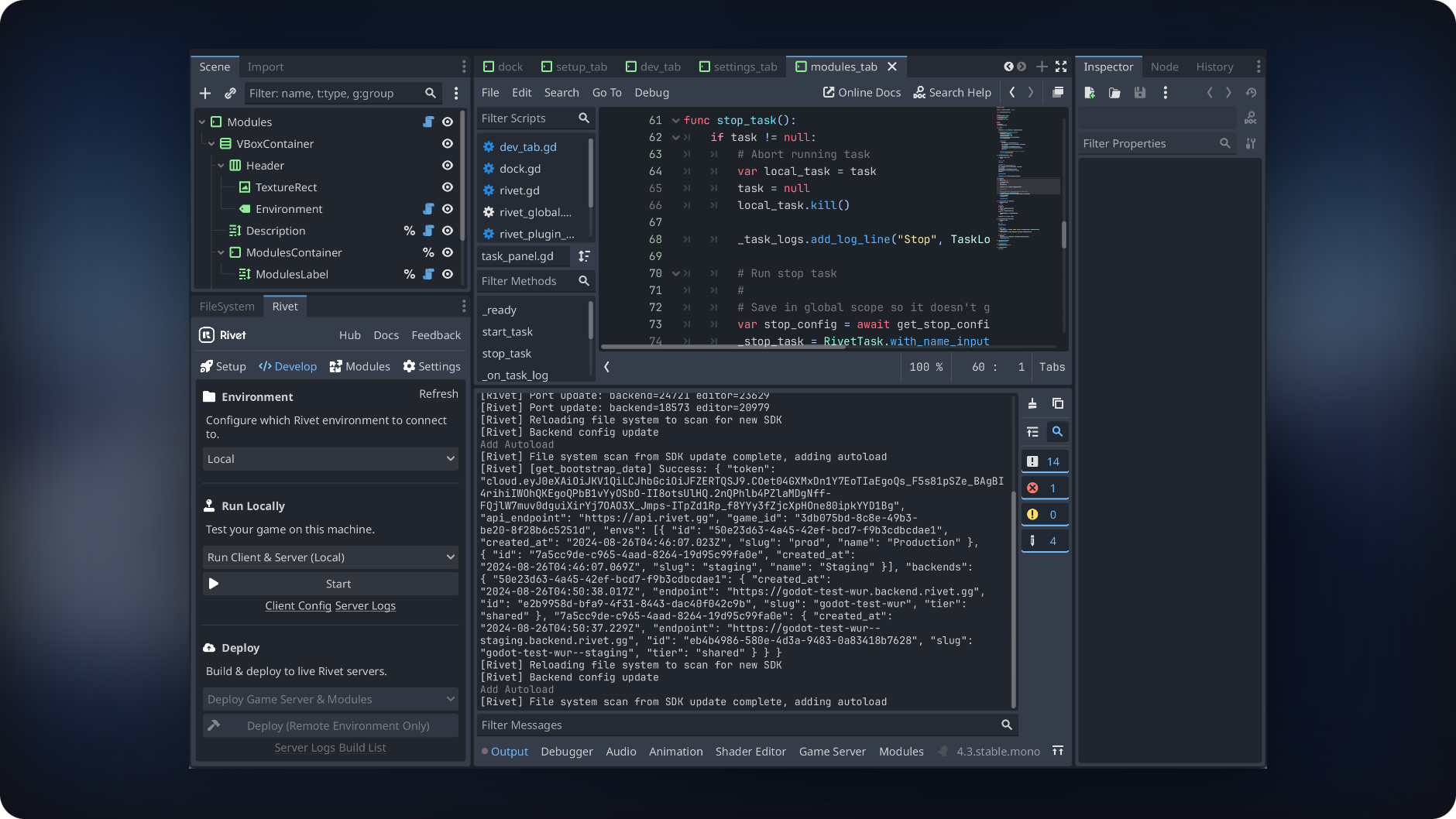Click the distraction-free mode expand icon

(x=1061, y=67)
